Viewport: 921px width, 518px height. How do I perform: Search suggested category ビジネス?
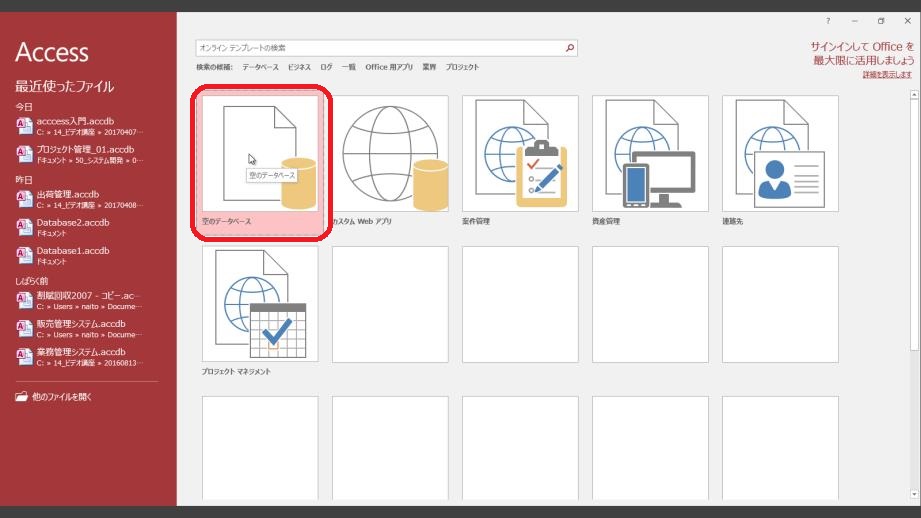coord(299,67)
